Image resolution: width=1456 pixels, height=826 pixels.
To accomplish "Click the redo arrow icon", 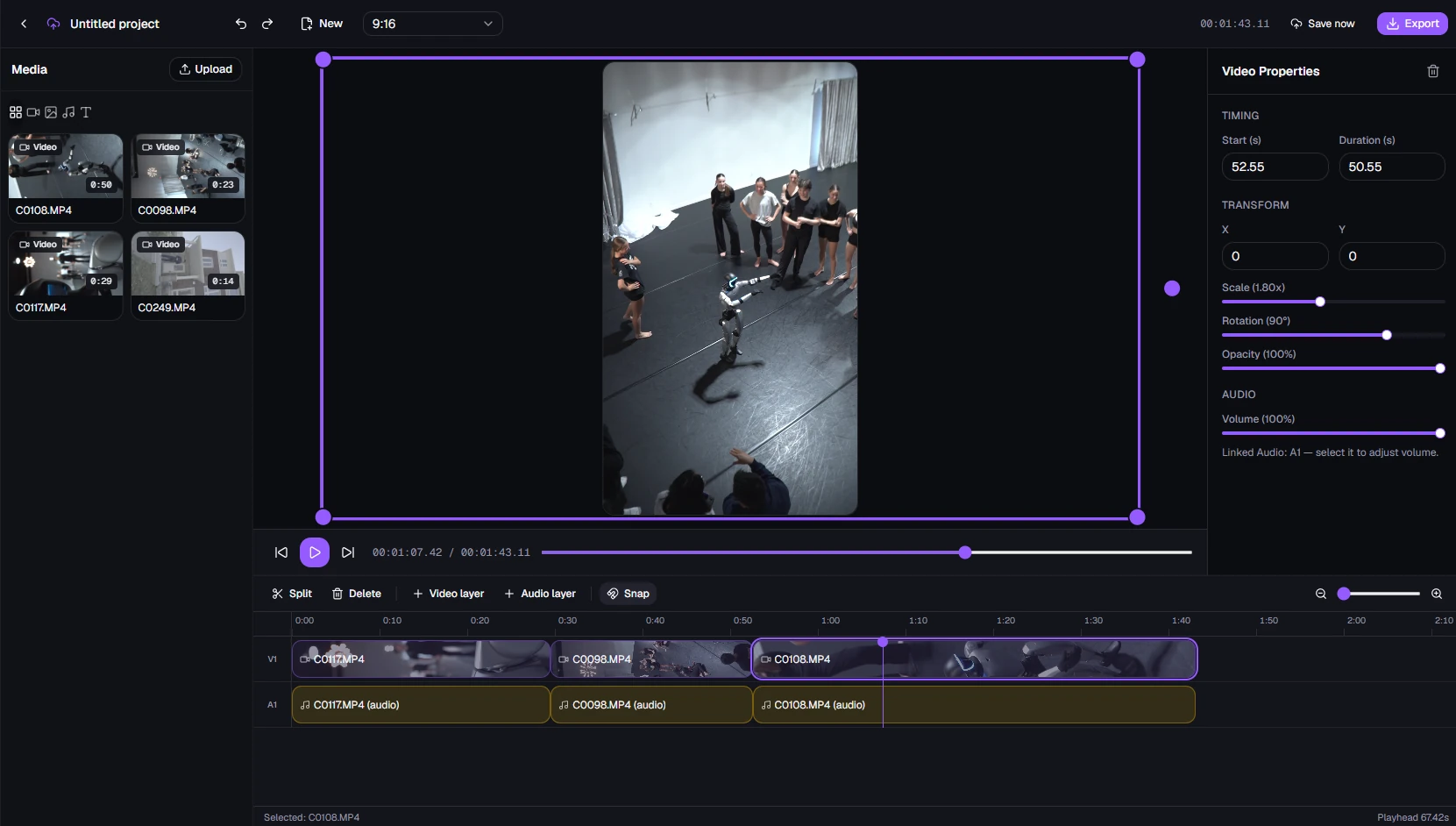I will tap(267, 24).
